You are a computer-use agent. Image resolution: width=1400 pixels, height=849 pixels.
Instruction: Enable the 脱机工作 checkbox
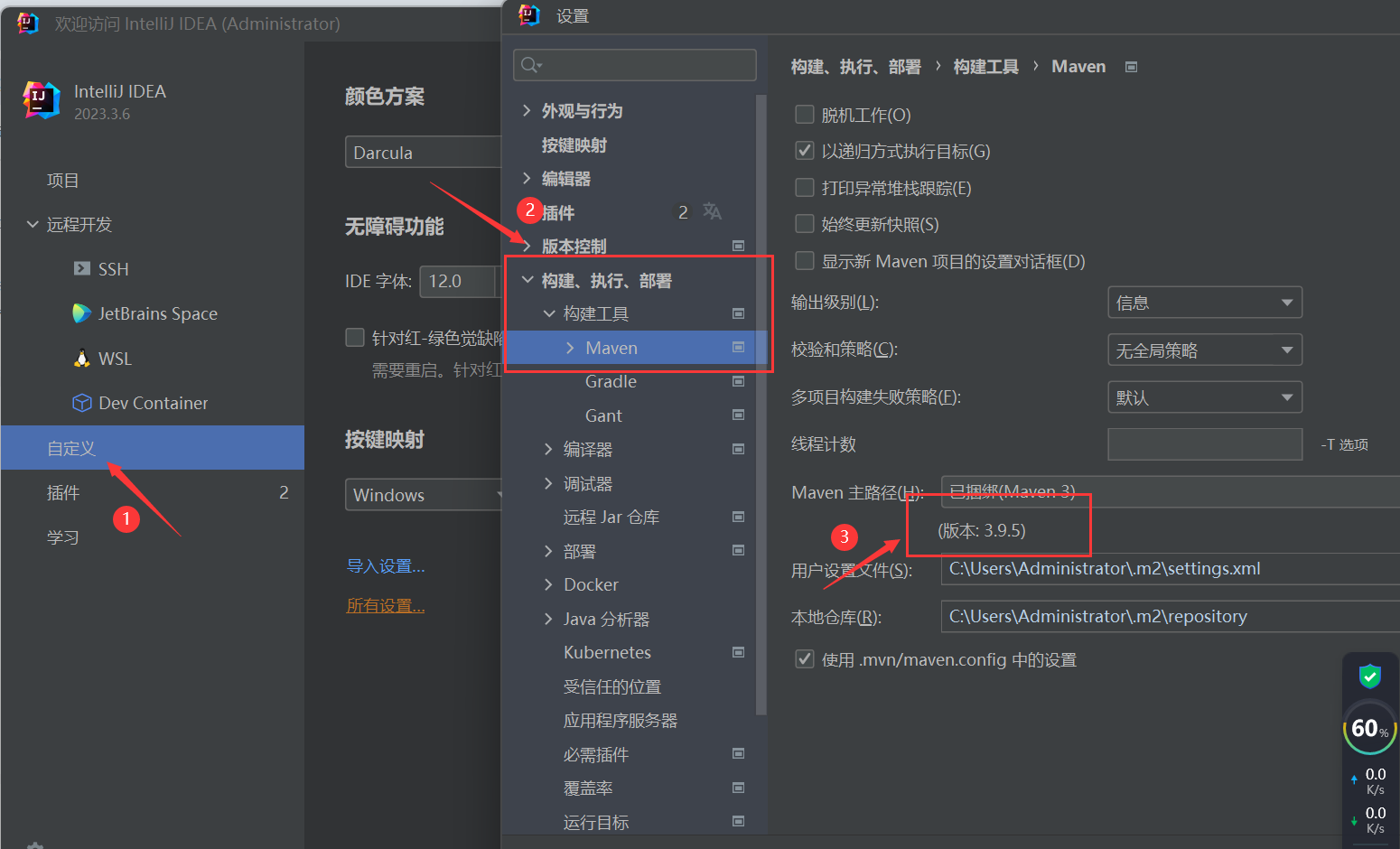point(804,114)
